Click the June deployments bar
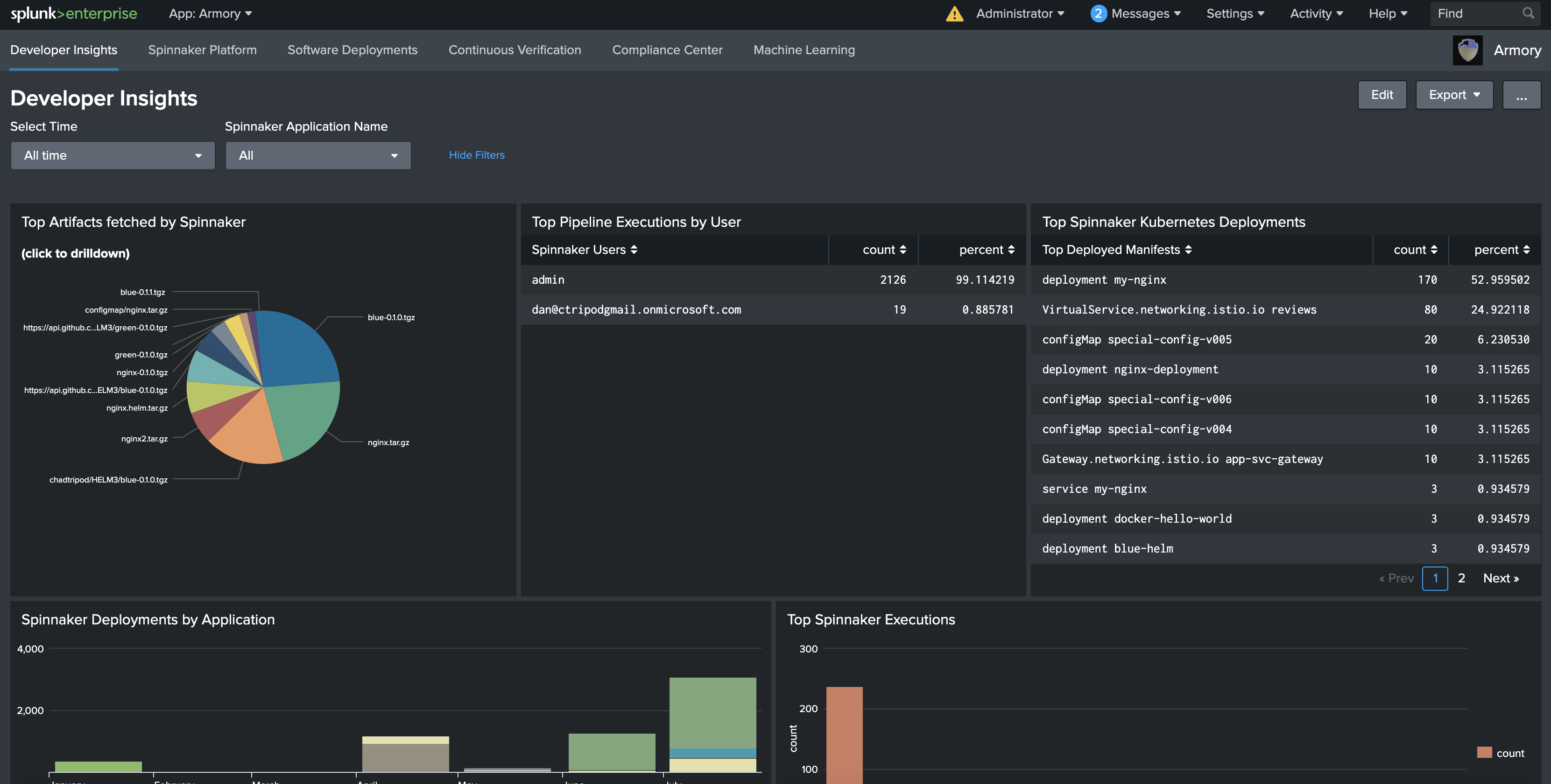Screen dimensions: 1551x784 [612, 752]
